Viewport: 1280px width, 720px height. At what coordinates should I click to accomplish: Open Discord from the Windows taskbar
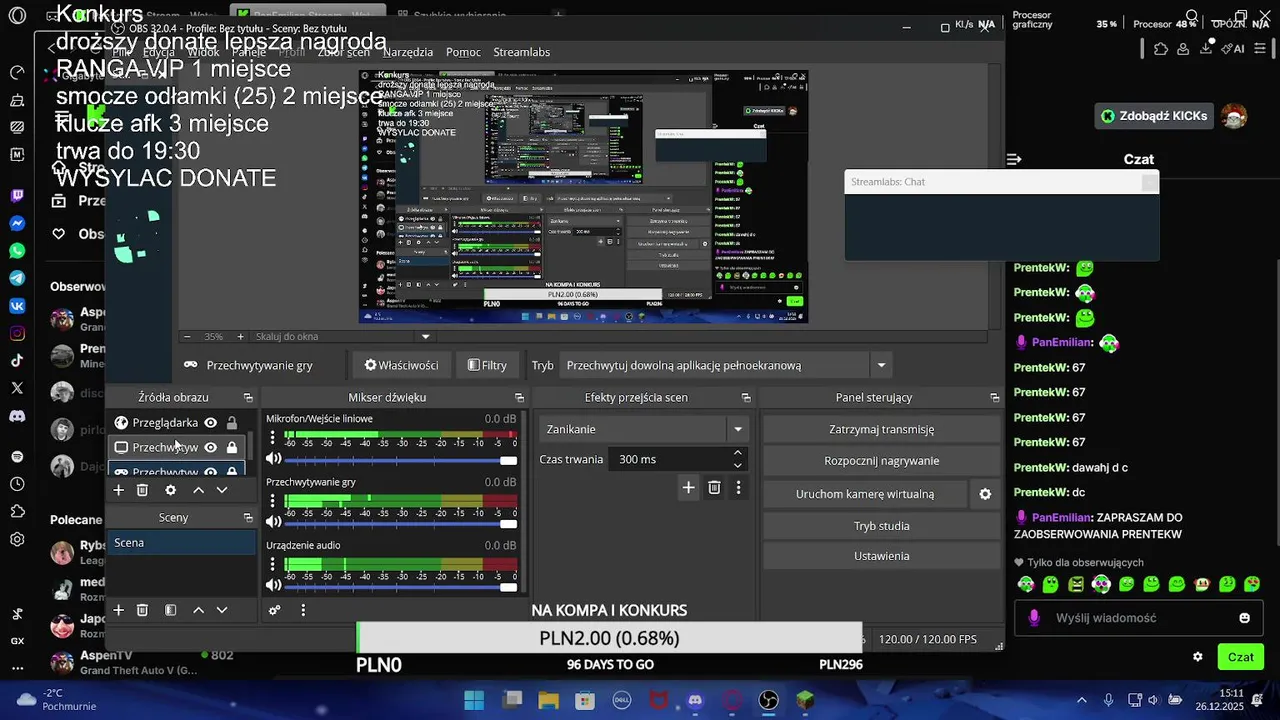tap(695, 700)
